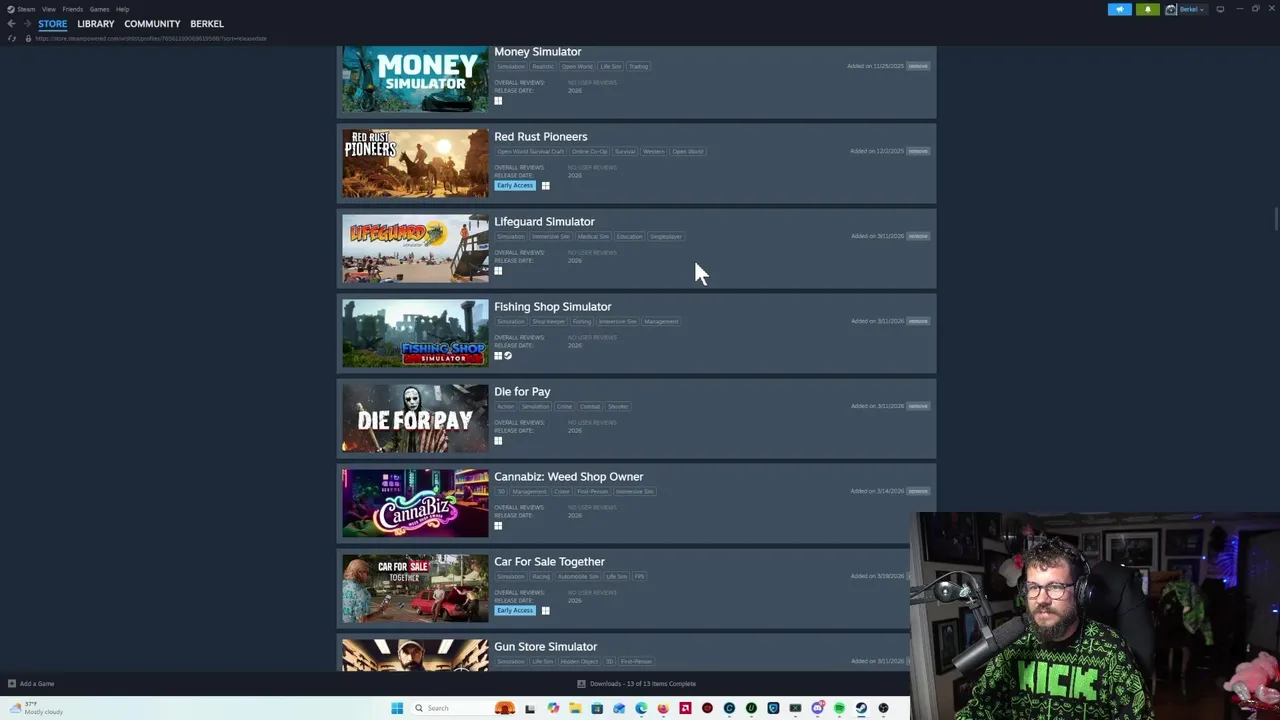Screen dimensions: 1280x720
Task: Open the BERKEL profile tab
Action: [207, 24]
